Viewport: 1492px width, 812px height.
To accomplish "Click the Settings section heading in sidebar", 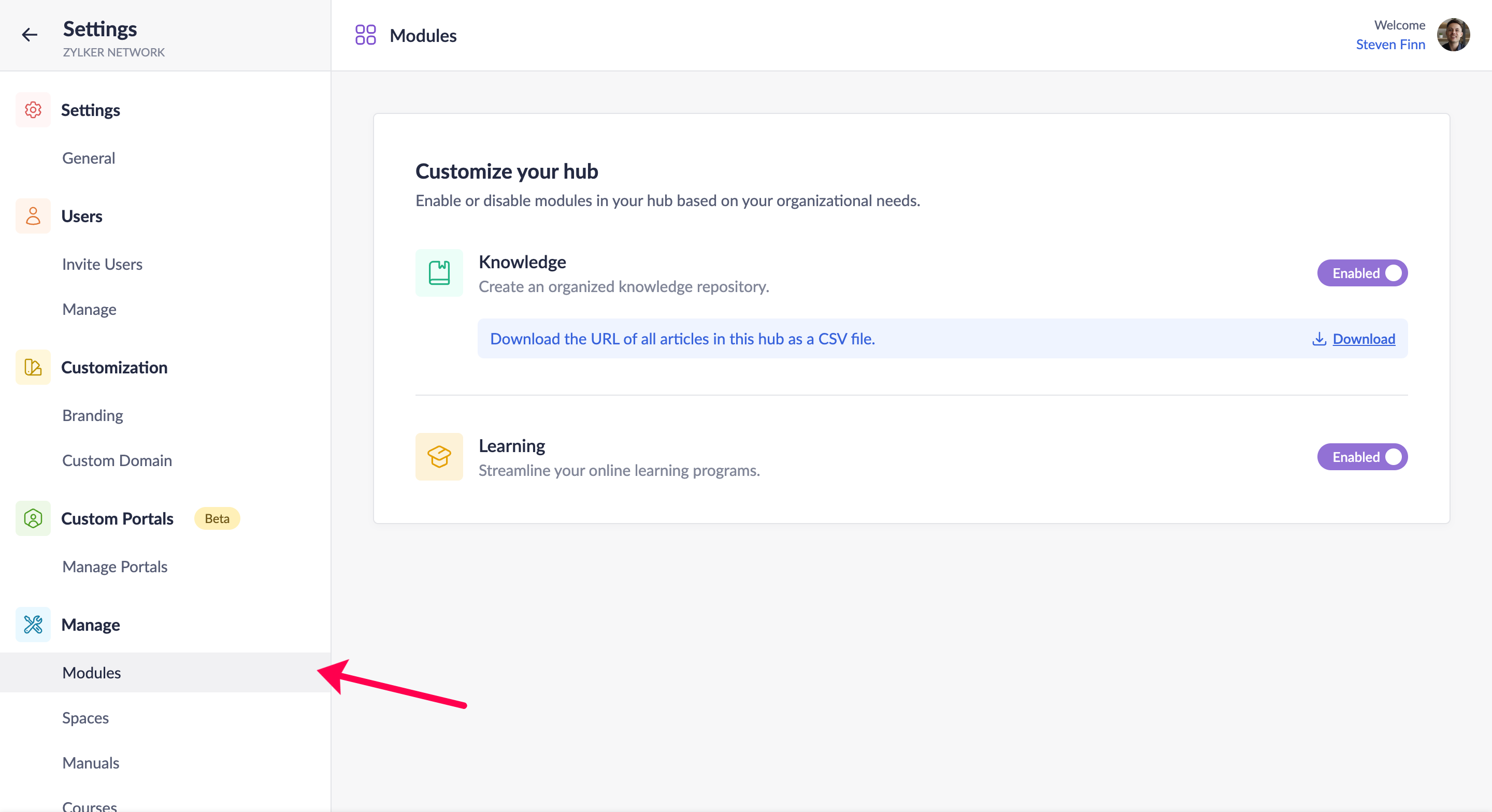I will (x=90, y=110).
